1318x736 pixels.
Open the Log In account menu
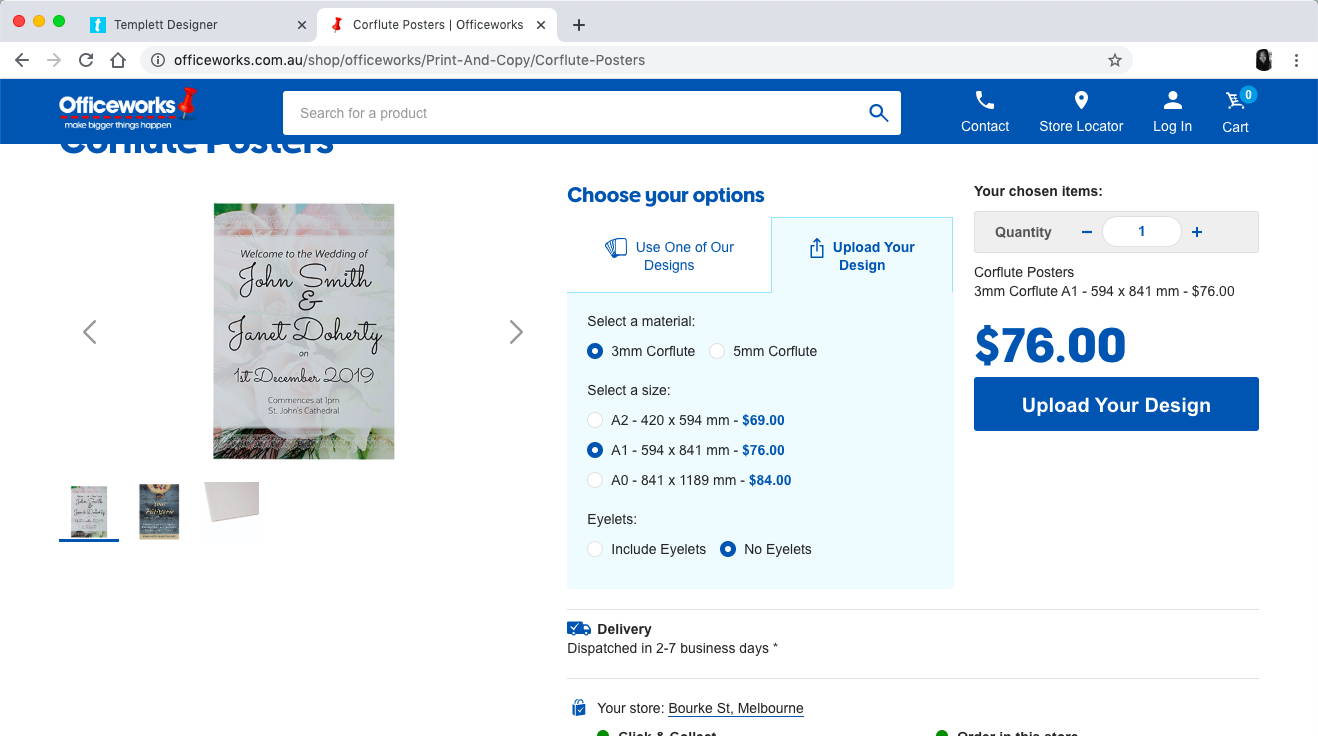(1172, 112)
